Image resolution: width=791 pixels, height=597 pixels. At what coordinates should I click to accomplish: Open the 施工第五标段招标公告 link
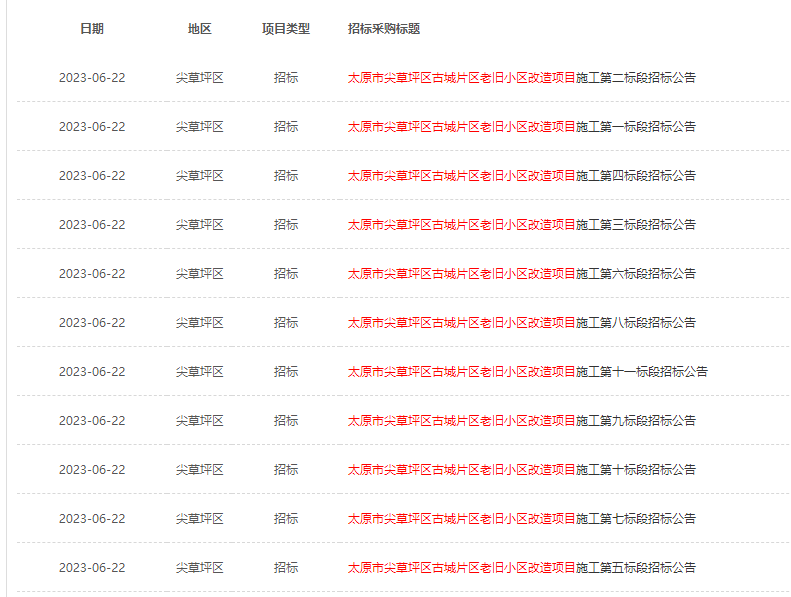click(522, 567)
